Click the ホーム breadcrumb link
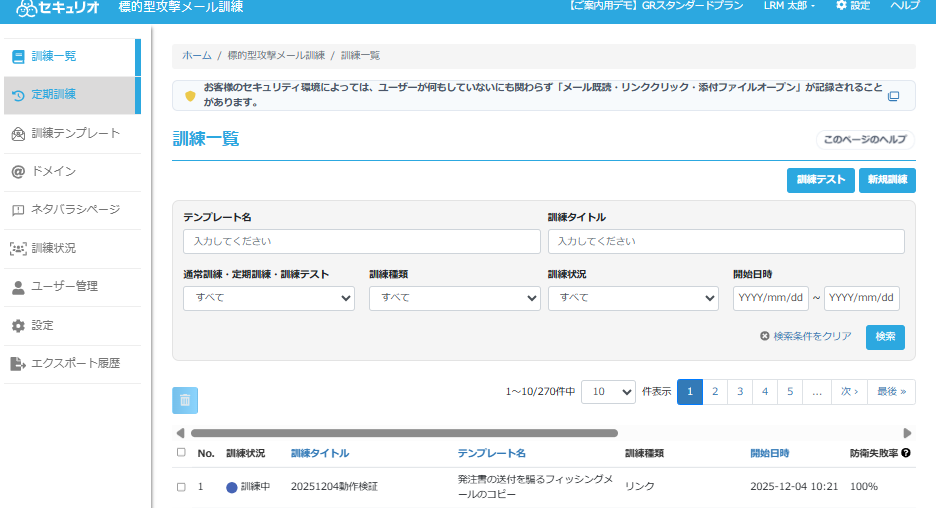Image resolution: width=936 pixels, height=508 pixels. (x=197, y=56)
